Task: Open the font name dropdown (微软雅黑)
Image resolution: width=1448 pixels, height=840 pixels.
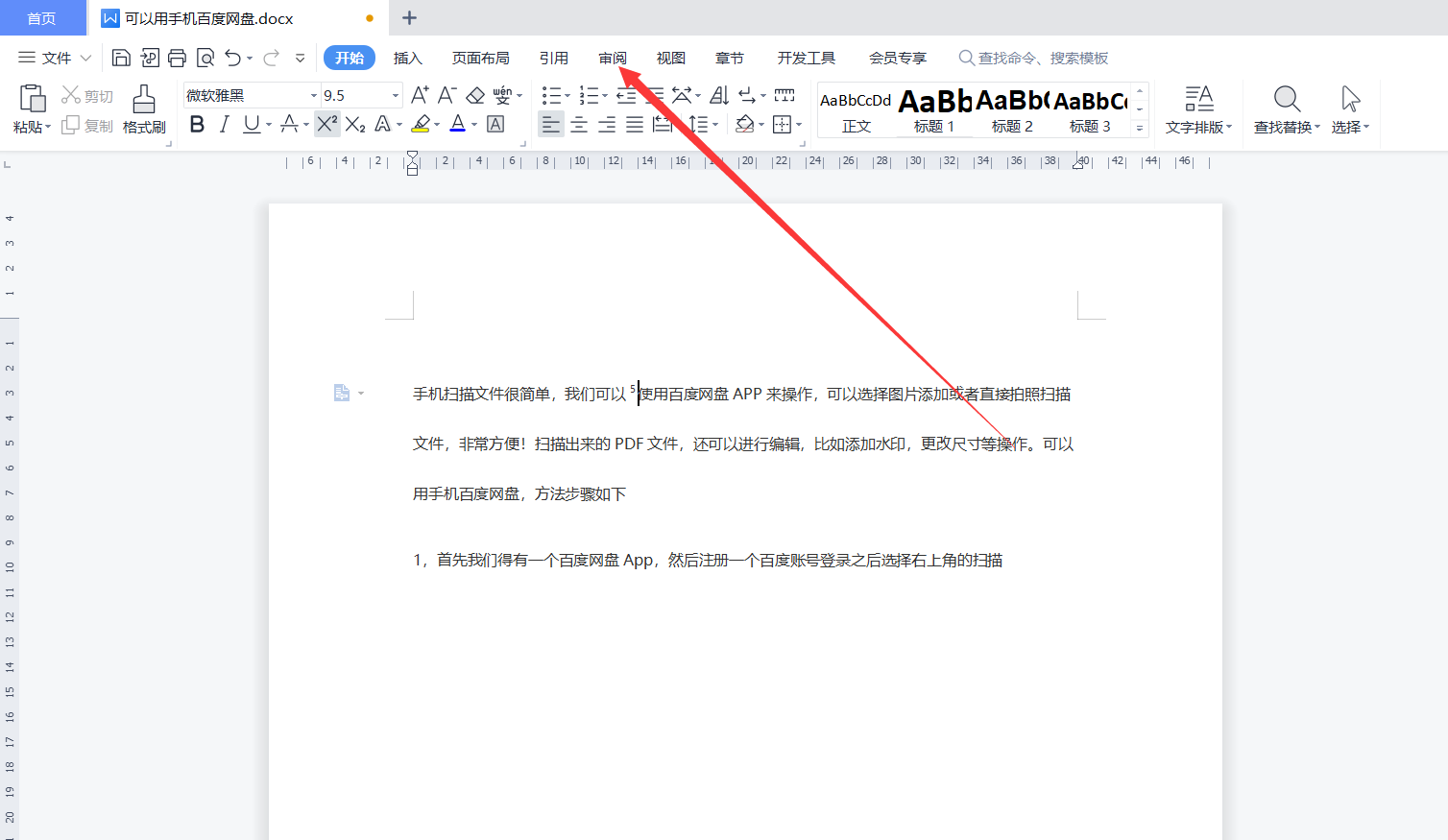Action: [313, 96]
